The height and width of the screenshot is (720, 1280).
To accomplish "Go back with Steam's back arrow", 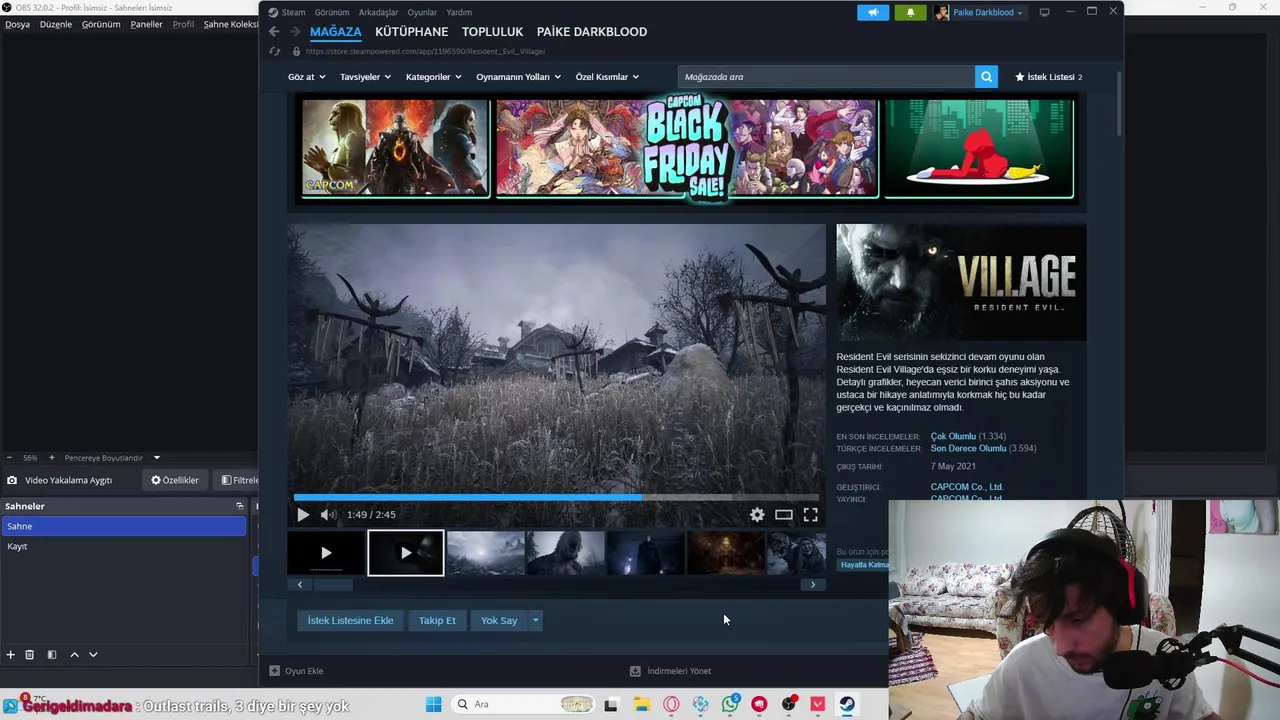I will 274,32.
